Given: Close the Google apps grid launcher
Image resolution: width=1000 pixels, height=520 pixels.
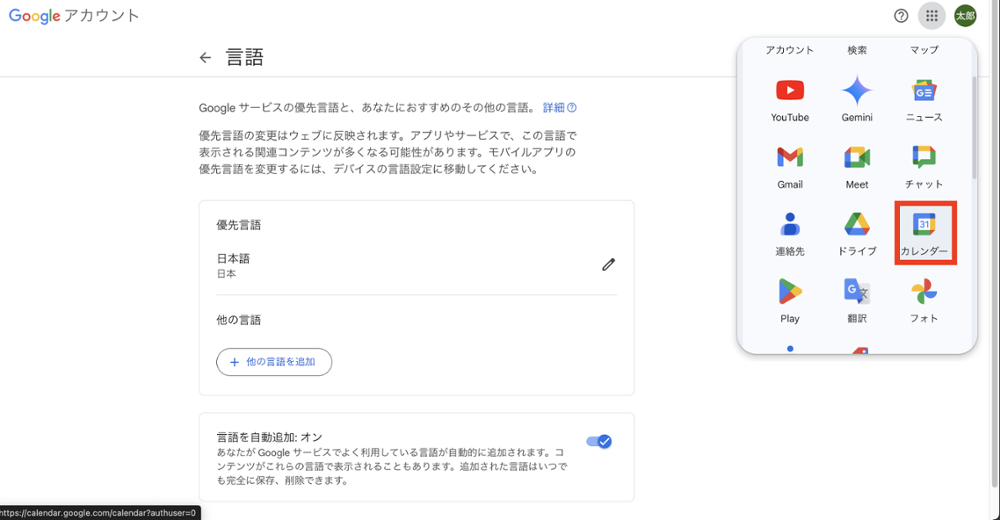Looking at the screenshot, I should (931, 16).
